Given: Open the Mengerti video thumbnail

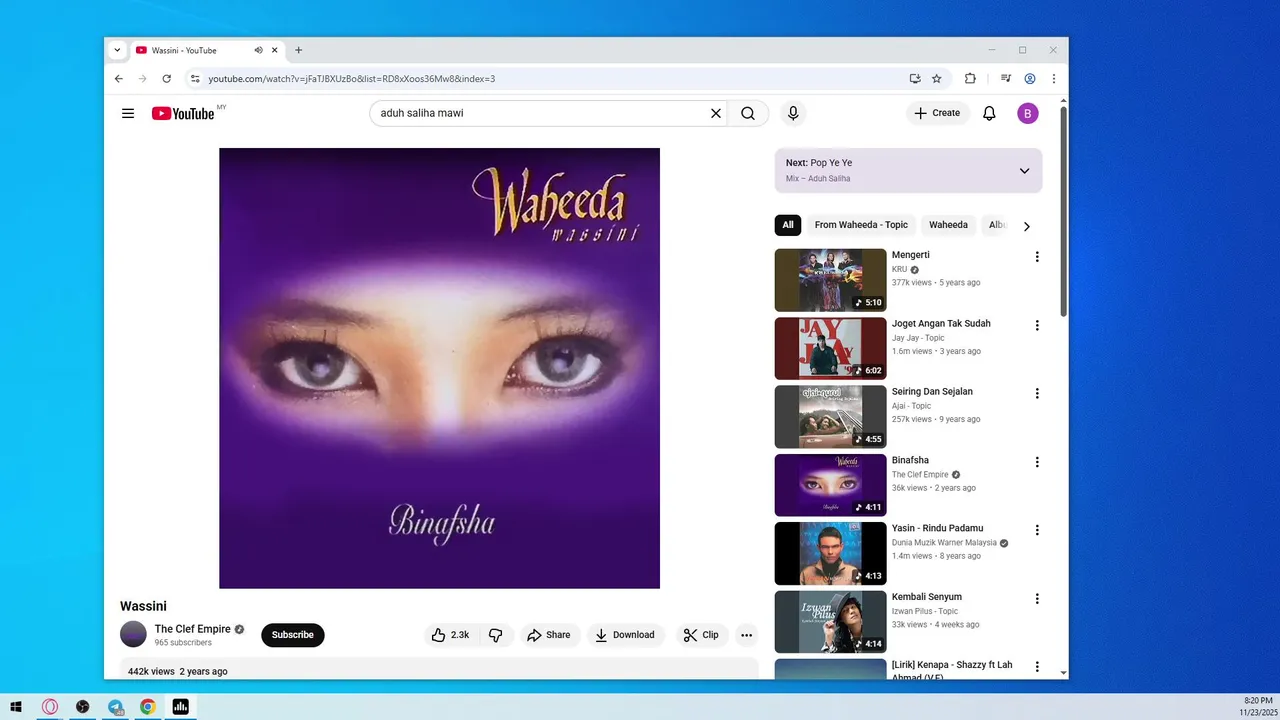Looking at the screenshot, I should click(x=830, y=280).
